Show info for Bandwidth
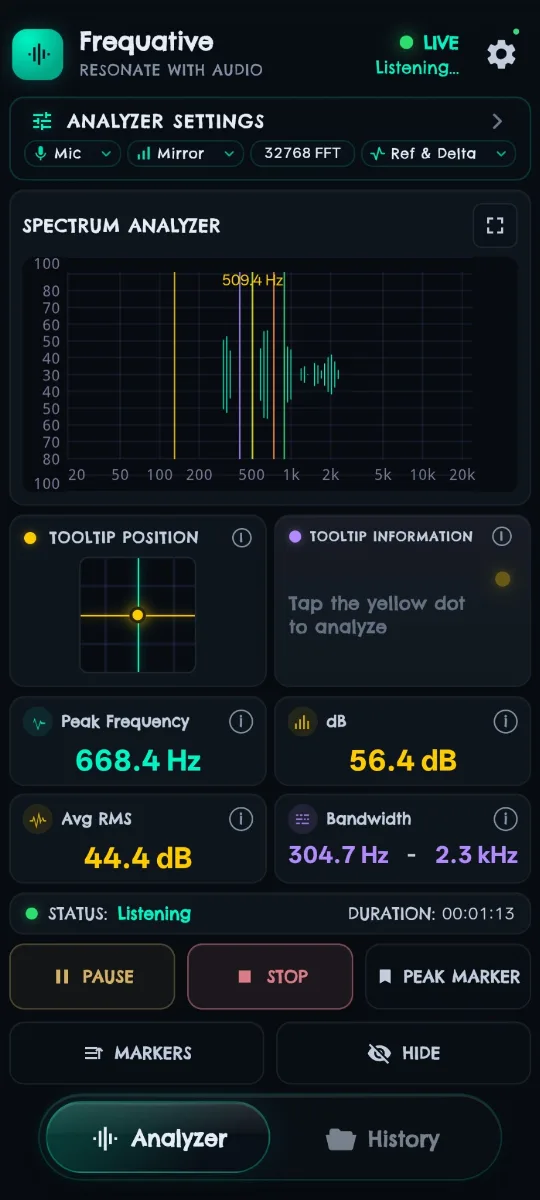 point(505,819)
